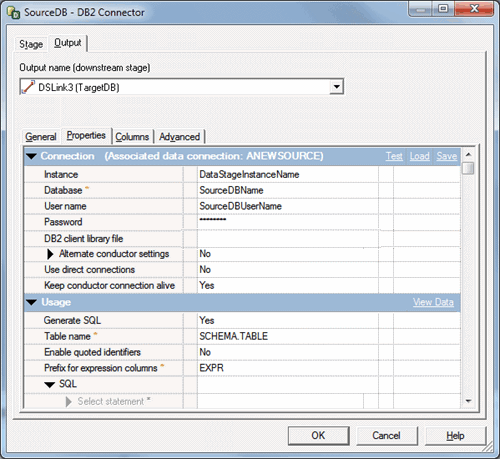The height and width of the screenshot is (459, 500).
Task: Expand Alternate conductor settings
Action: 50,254
